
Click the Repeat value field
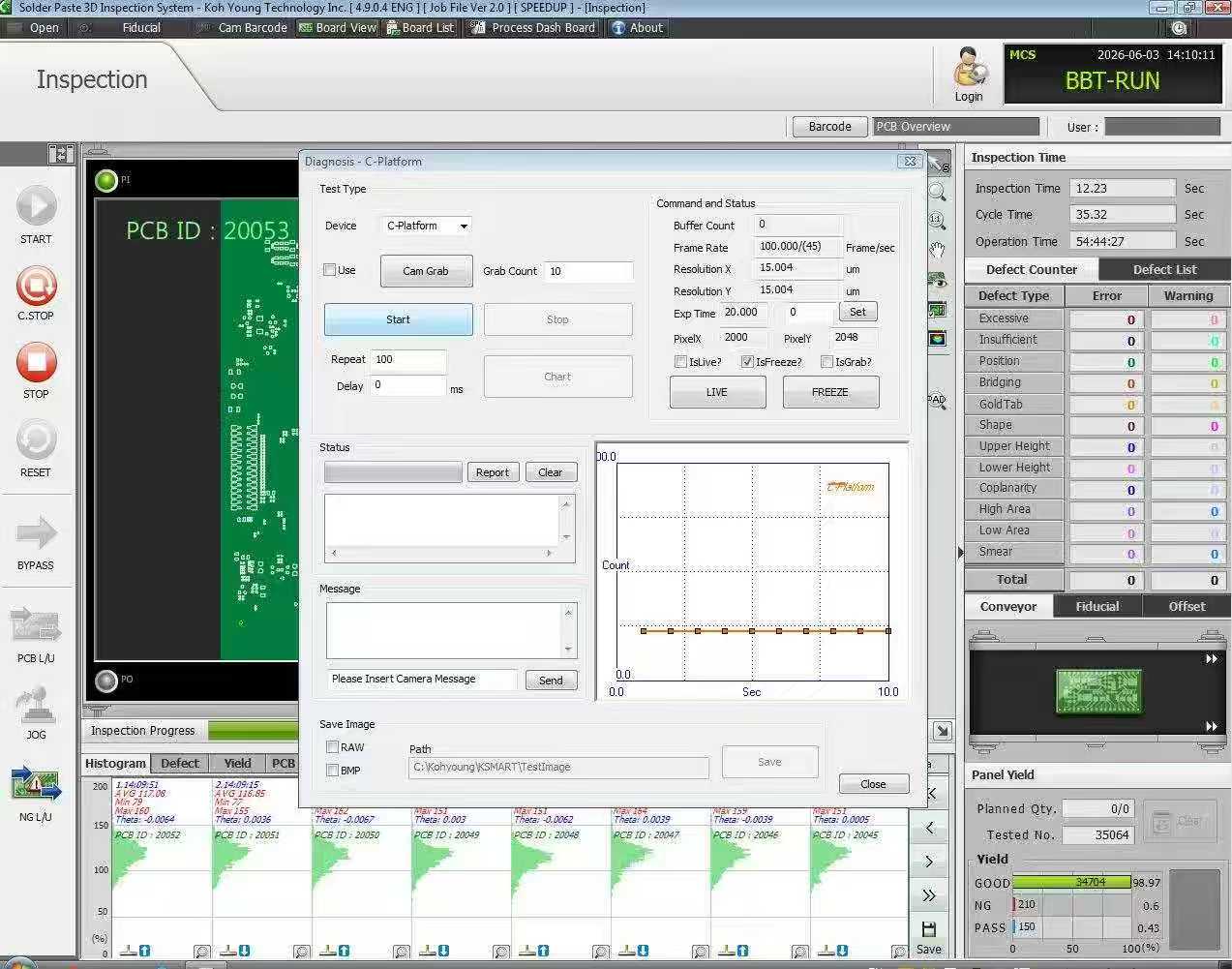click(408, 359)
